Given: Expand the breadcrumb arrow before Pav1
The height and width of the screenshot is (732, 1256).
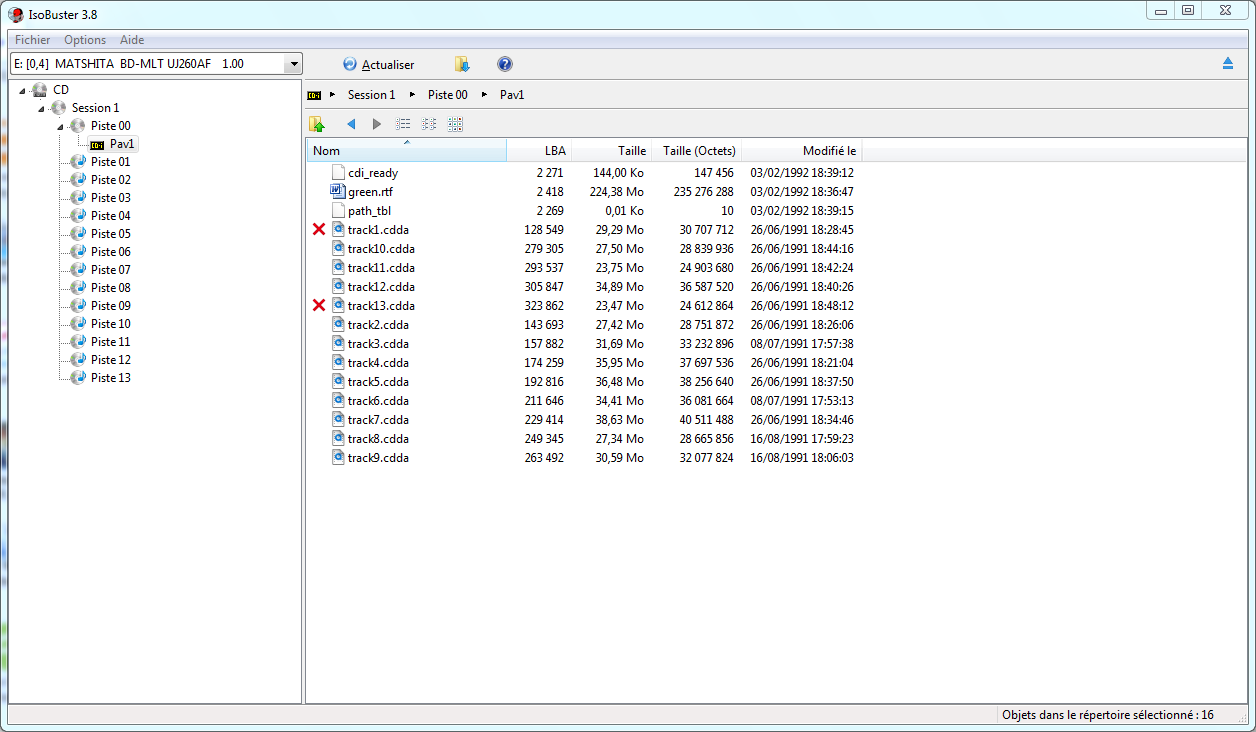Looking at the screenshot, I should (x=485, y=95).
